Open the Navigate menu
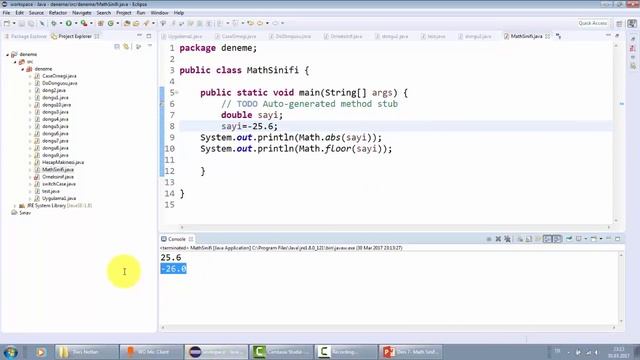This screenshot has height=360, width=640. [x=82, y=13]
